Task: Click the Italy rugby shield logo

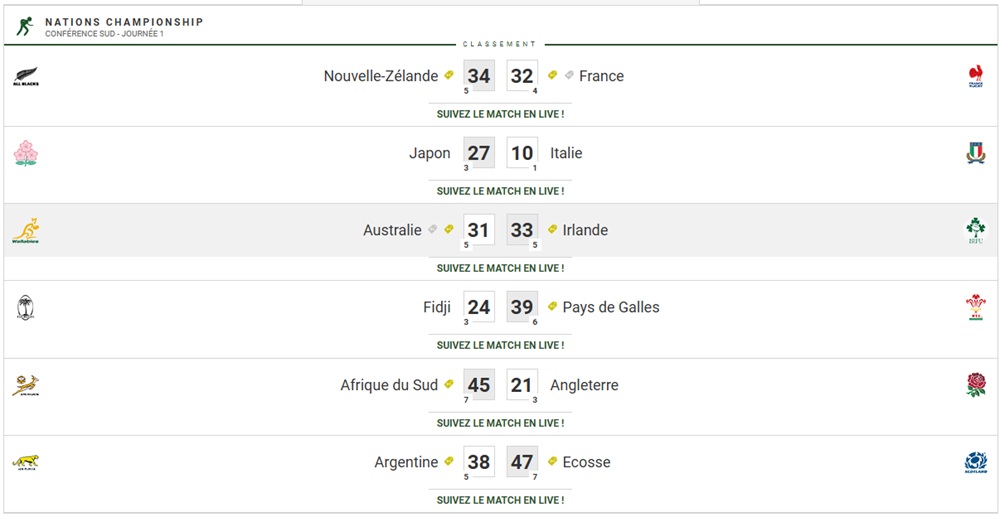Action: coord(975,154)
